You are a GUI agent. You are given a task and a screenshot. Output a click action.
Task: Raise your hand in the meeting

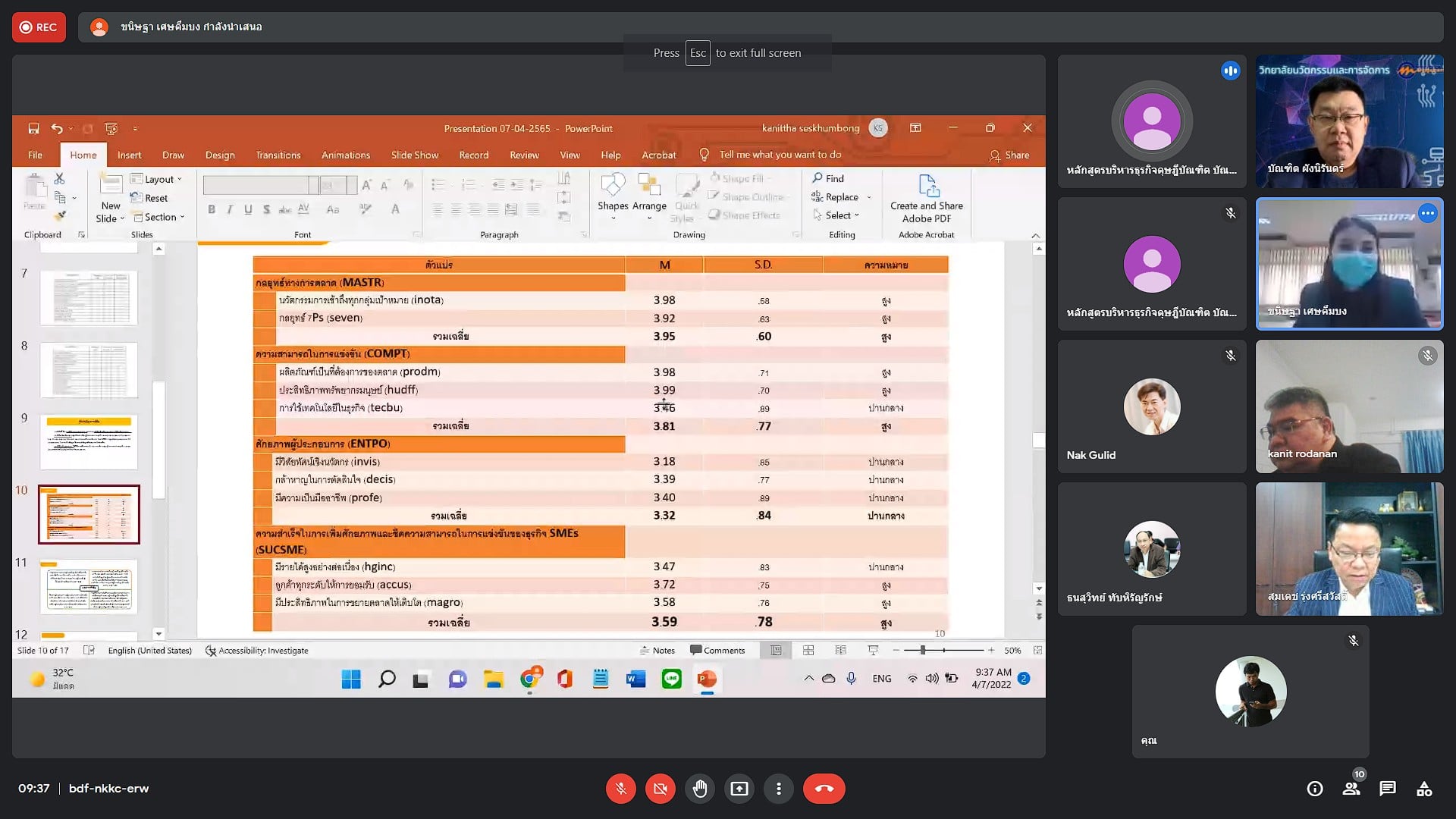click(699, 789)
